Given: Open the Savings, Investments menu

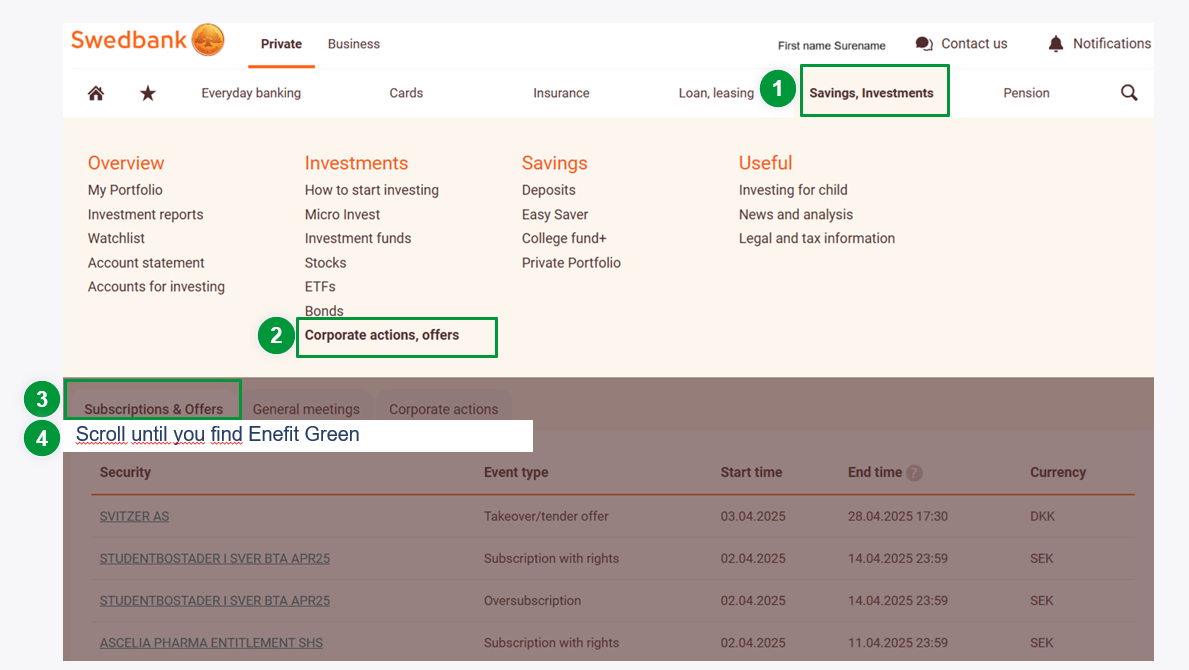Looking at the screenshot, I should click(871, 93).
